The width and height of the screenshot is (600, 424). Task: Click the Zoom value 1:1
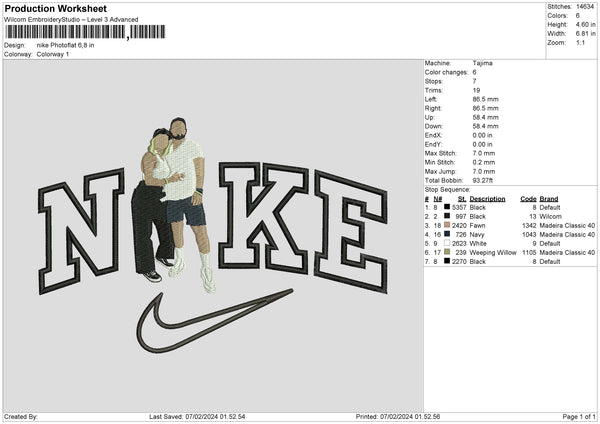(580, 42)
